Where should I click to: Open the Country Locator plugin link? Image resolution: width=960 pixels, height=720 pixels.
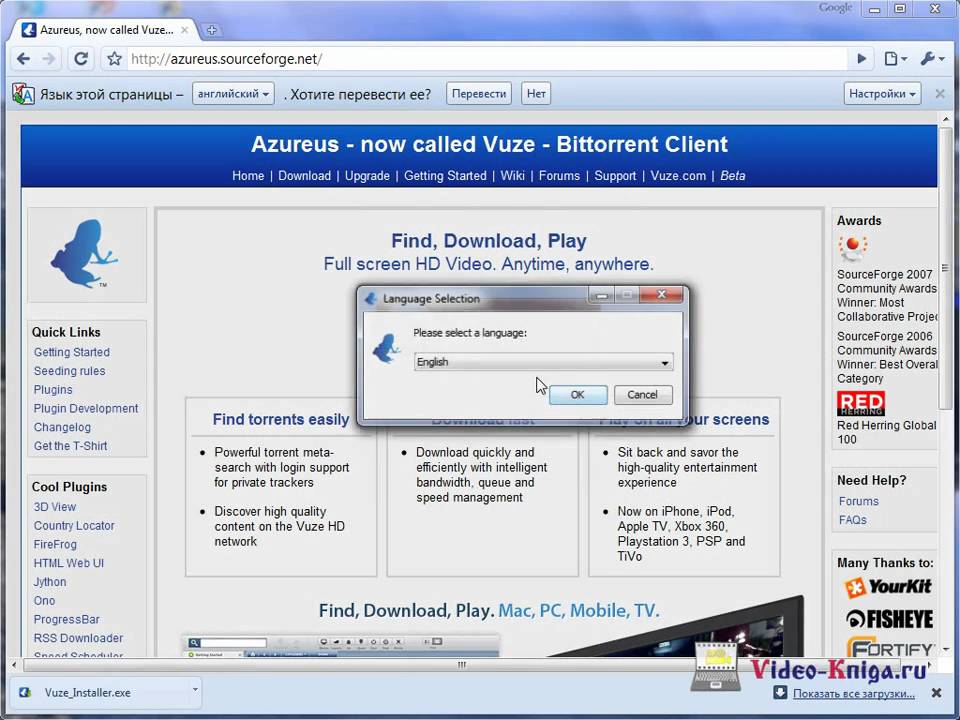coord(74,526)
